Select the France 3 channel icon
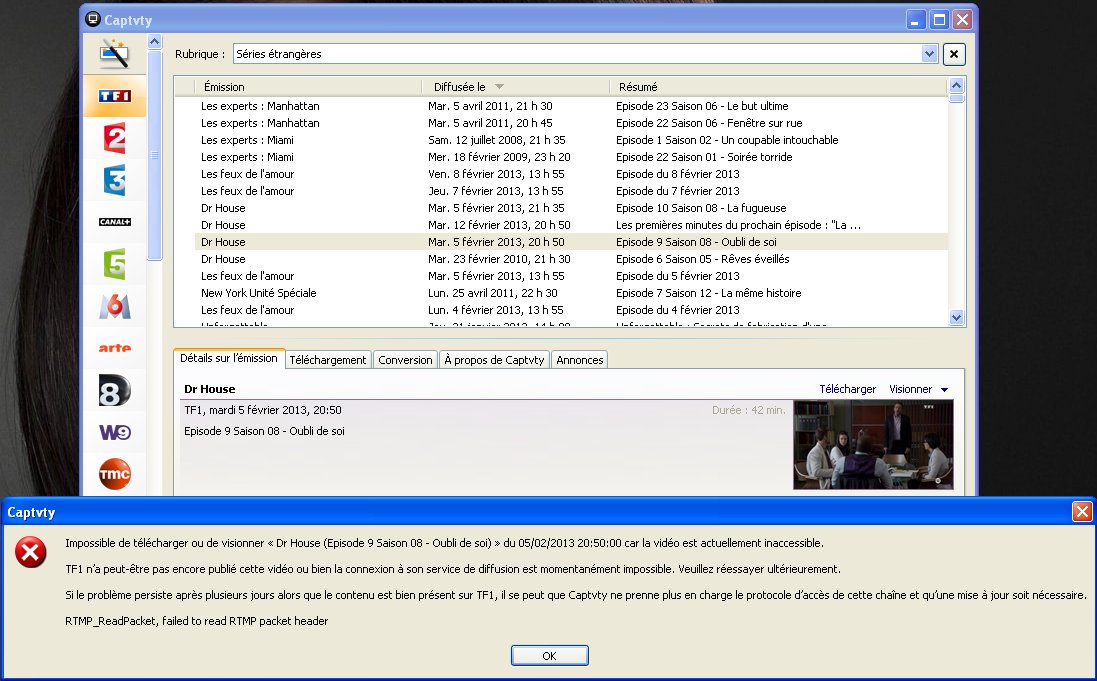 coord(115,180)
